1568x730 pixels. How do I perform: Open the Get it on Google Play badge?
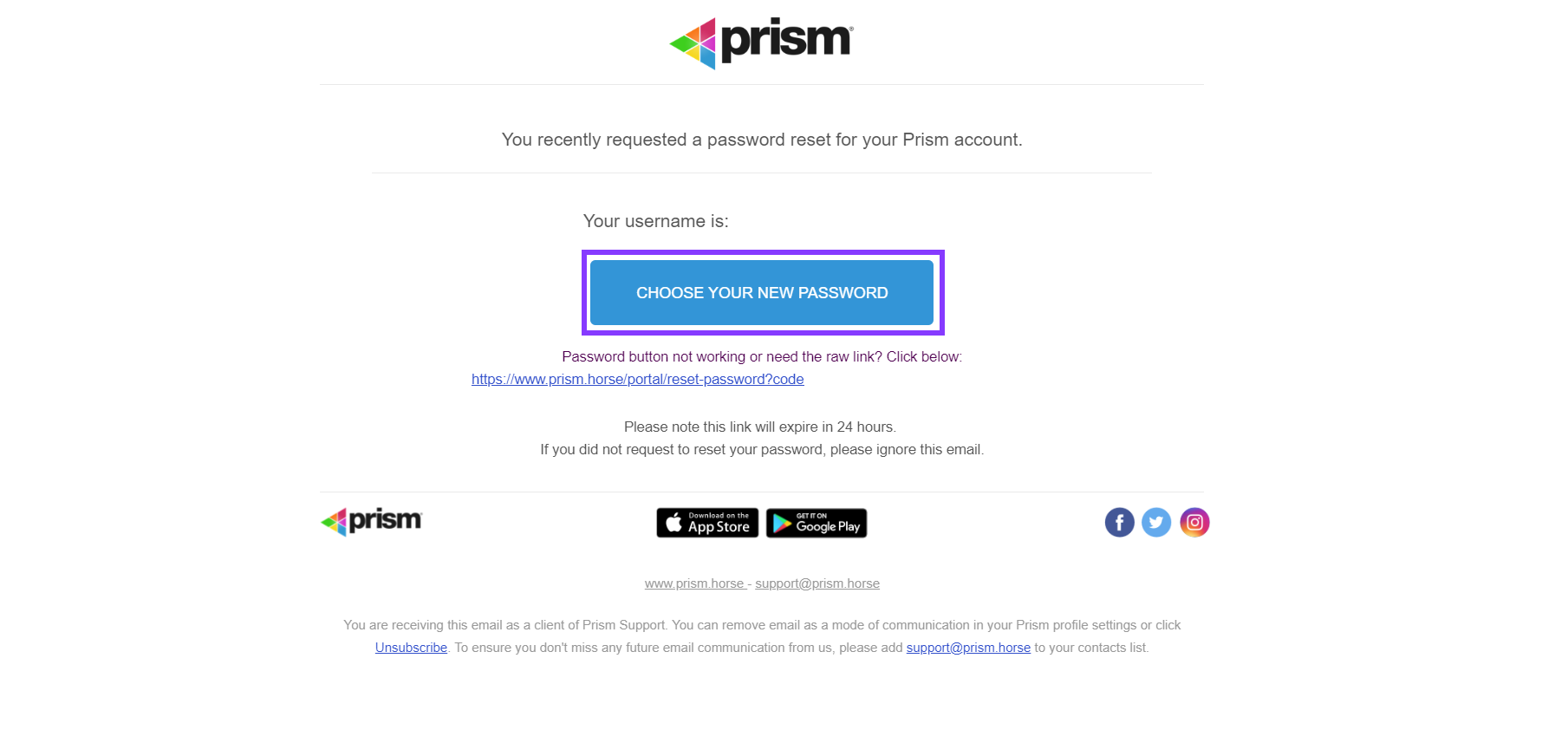tap(817, 523)
